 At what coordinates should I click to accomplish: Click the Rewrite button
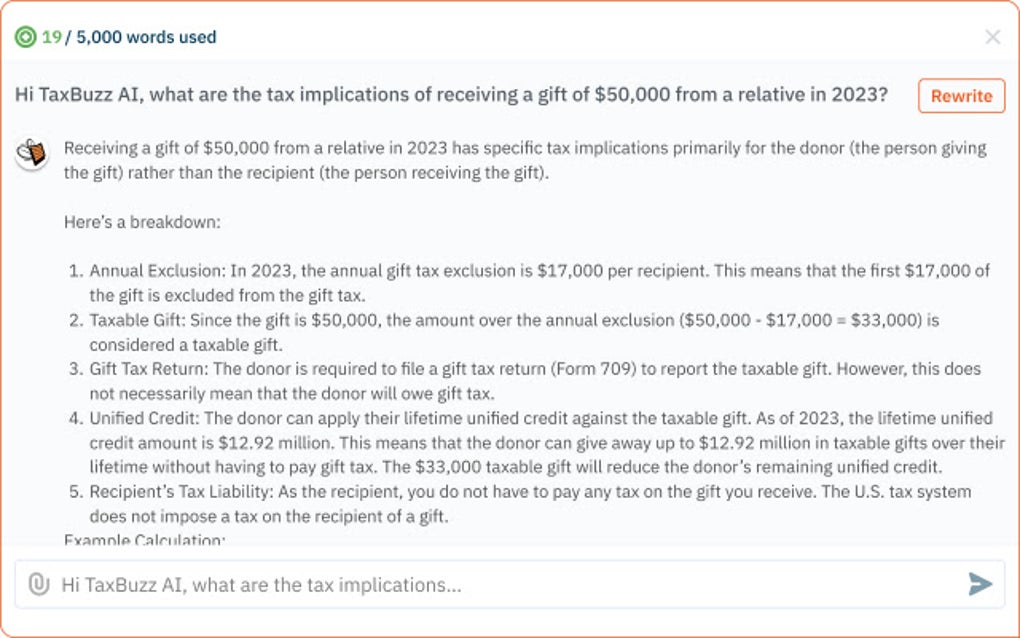click(960, 96)
